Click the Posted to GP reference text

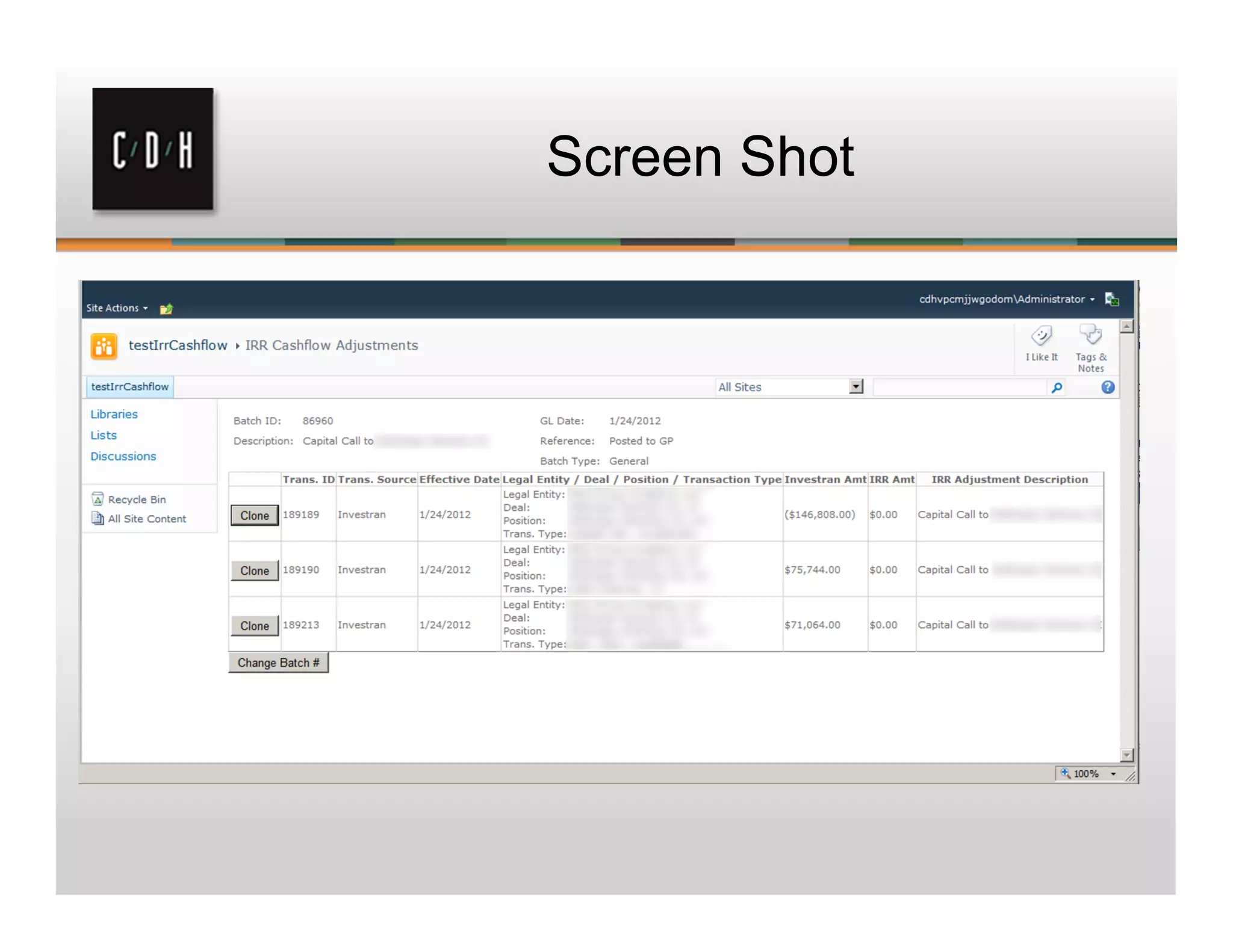pos(641,440)
